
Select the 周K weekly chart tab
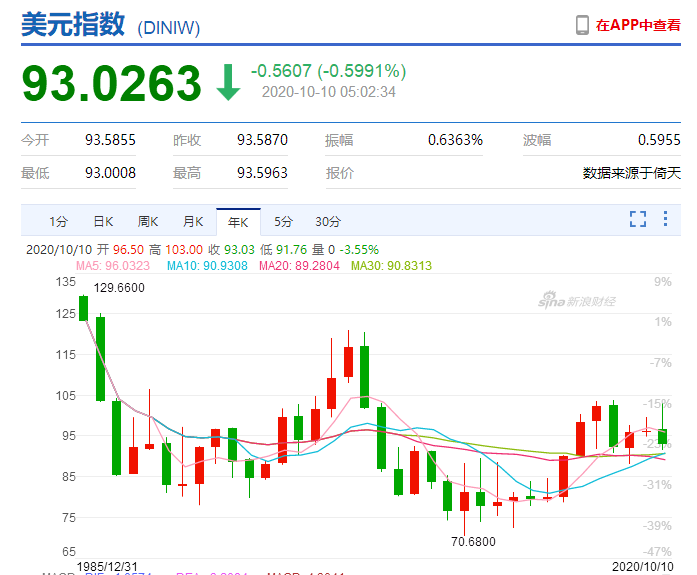[148, 222]
